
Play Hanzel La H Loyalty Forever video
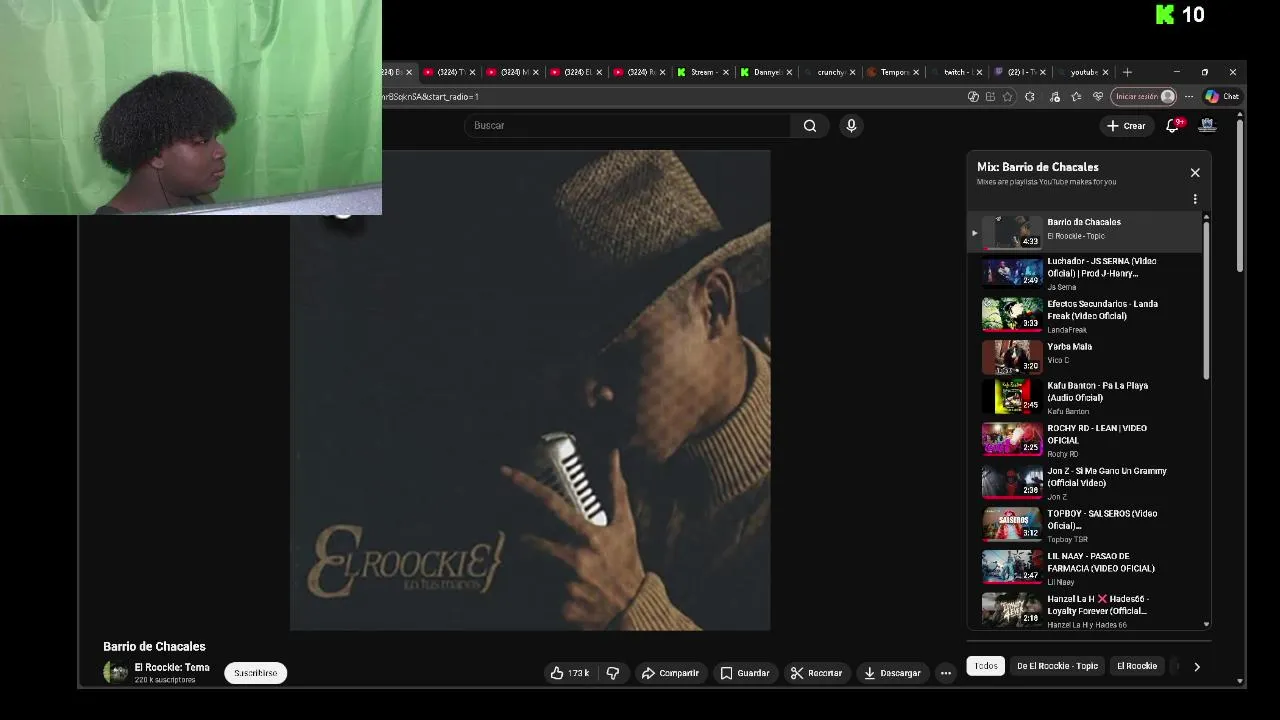tap(1084, 610)
